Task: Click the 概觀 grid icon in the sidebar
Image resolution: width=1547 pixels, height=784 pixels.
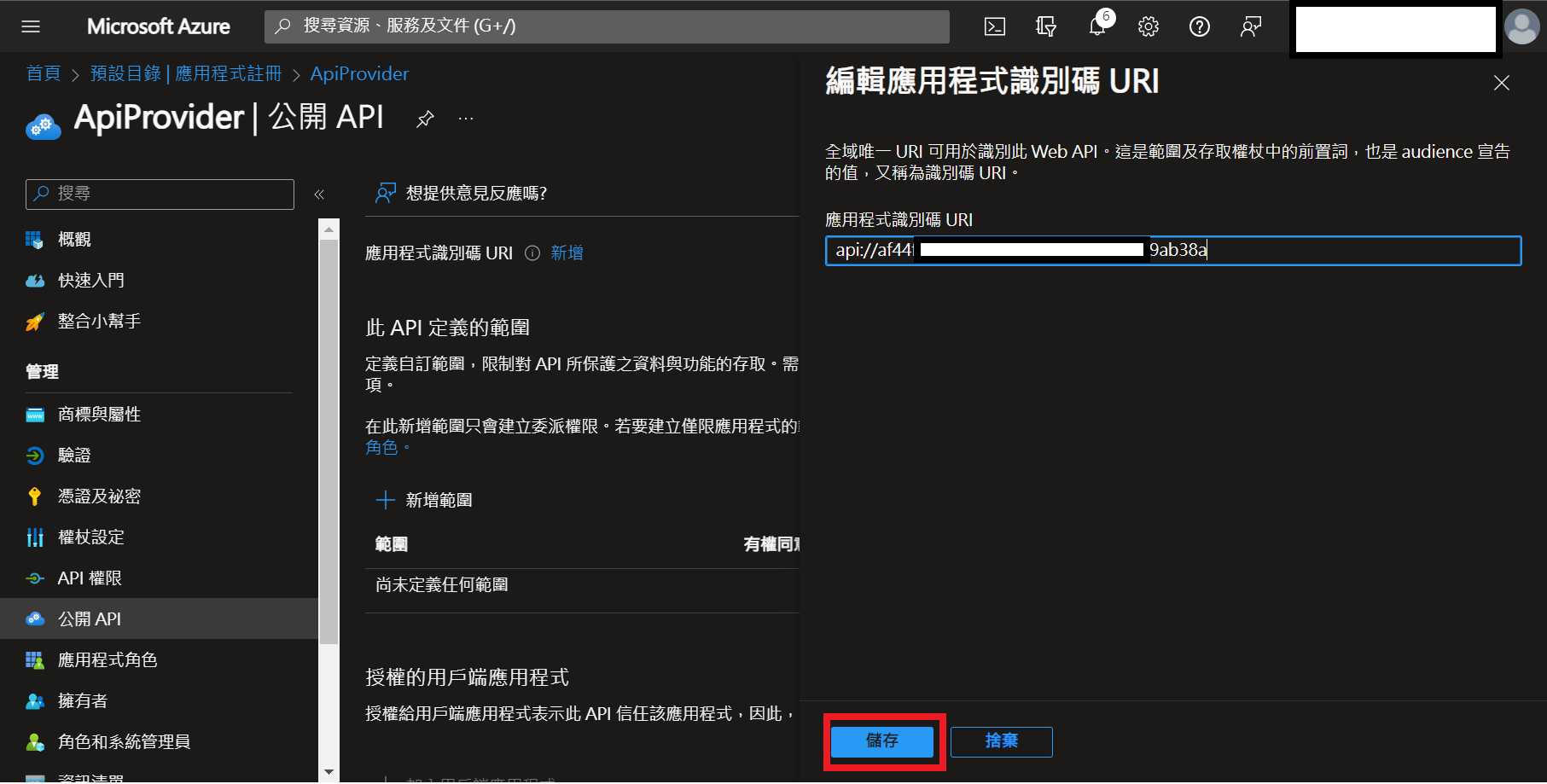Action: tap(35, 240)
